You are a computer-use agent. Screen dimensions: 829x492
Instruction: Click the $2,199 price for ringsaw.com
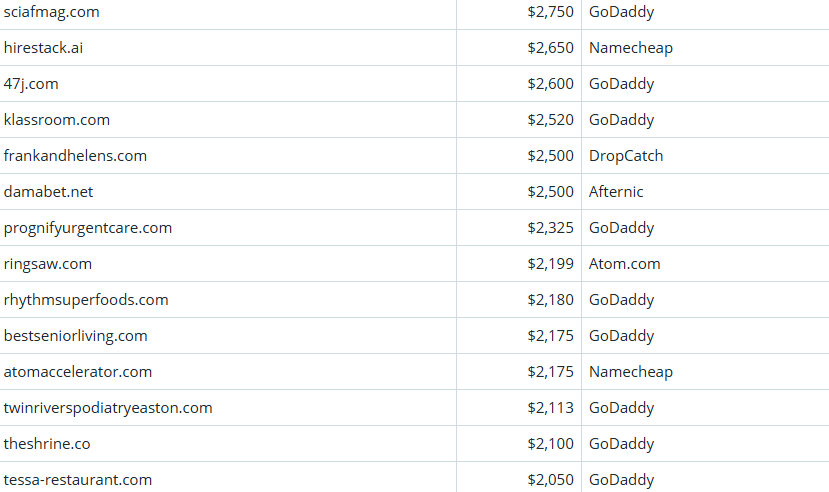550,264
